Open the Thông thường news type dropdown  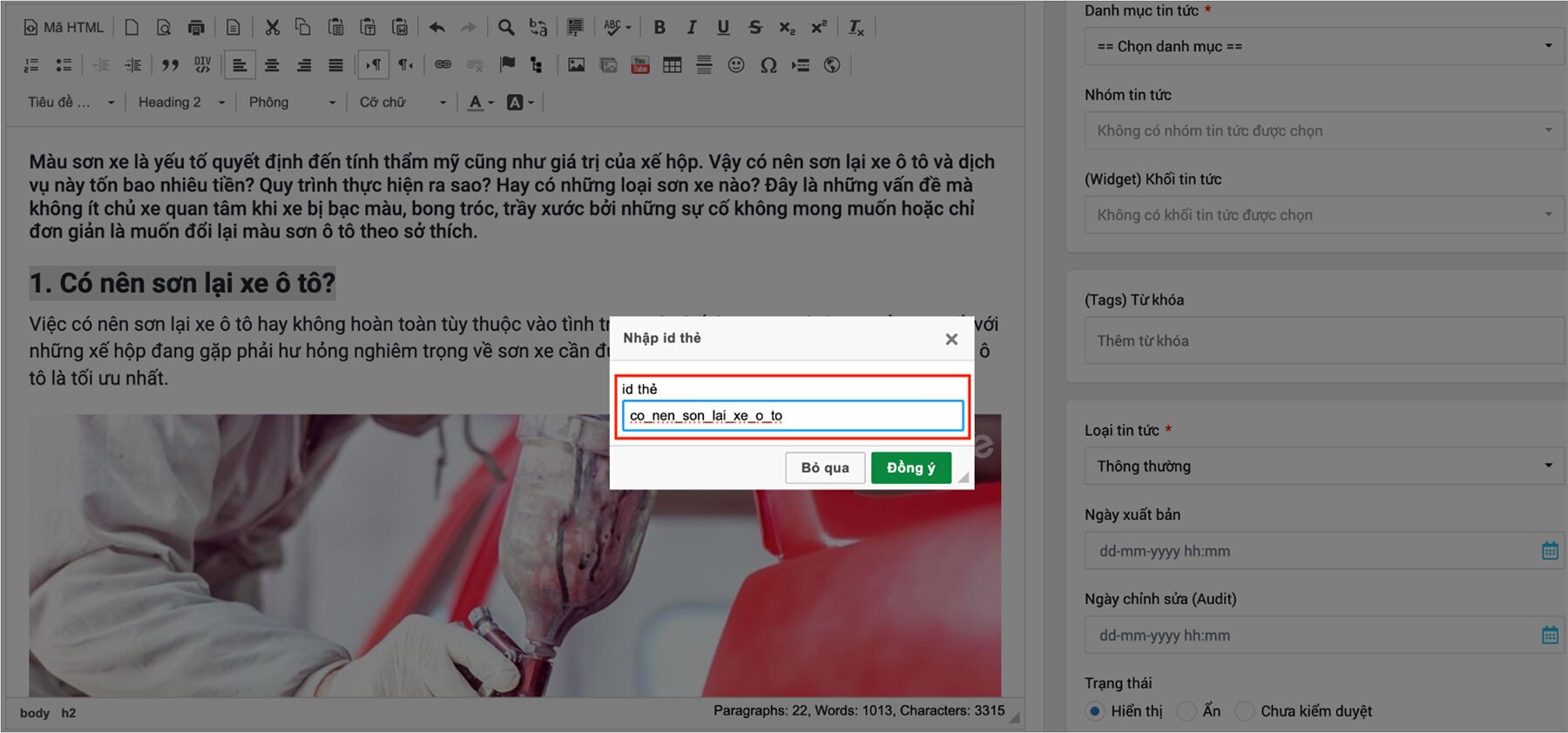(1323, 467)
